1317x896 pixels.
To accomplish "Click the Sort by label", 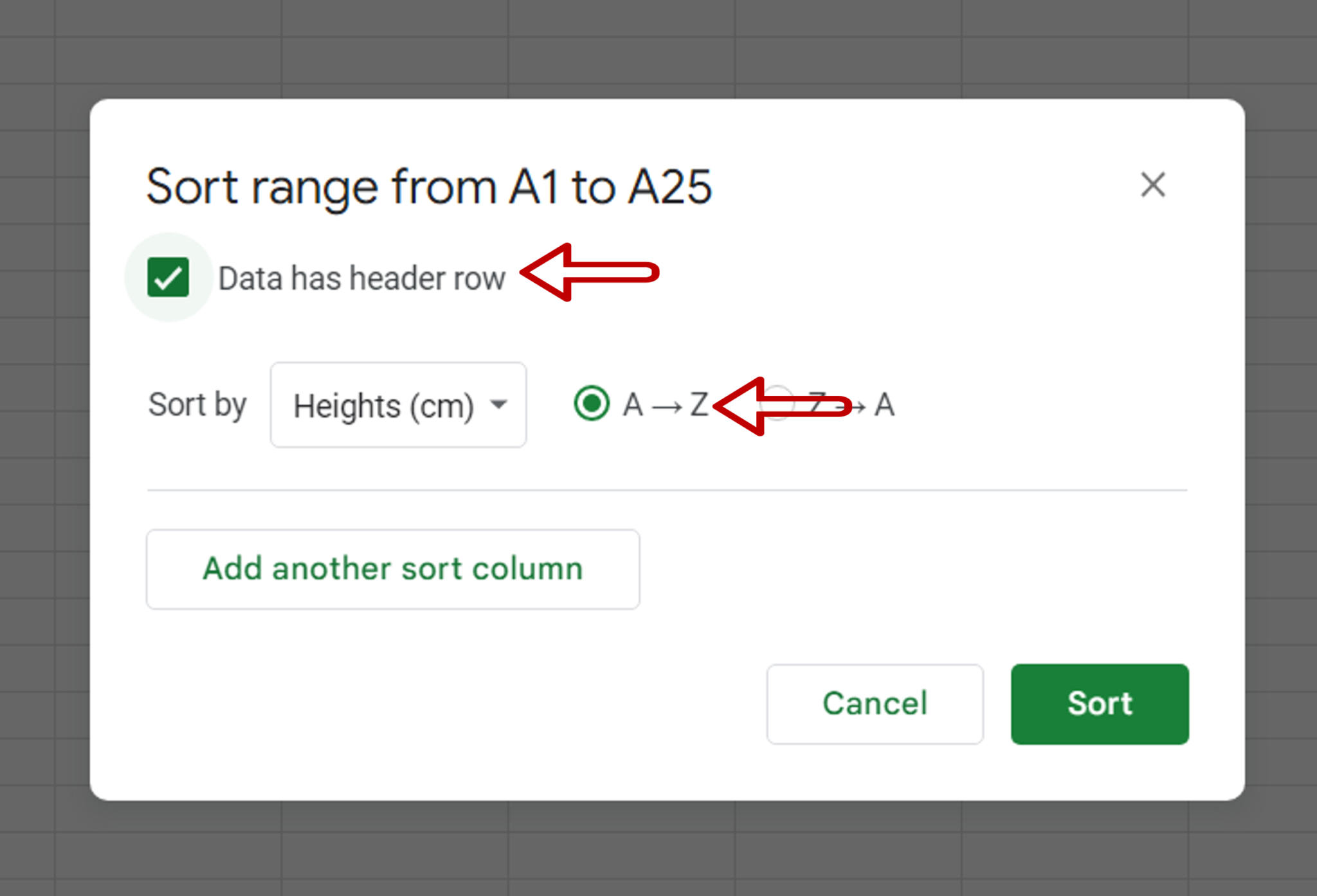I will click(x=197, y=404).
